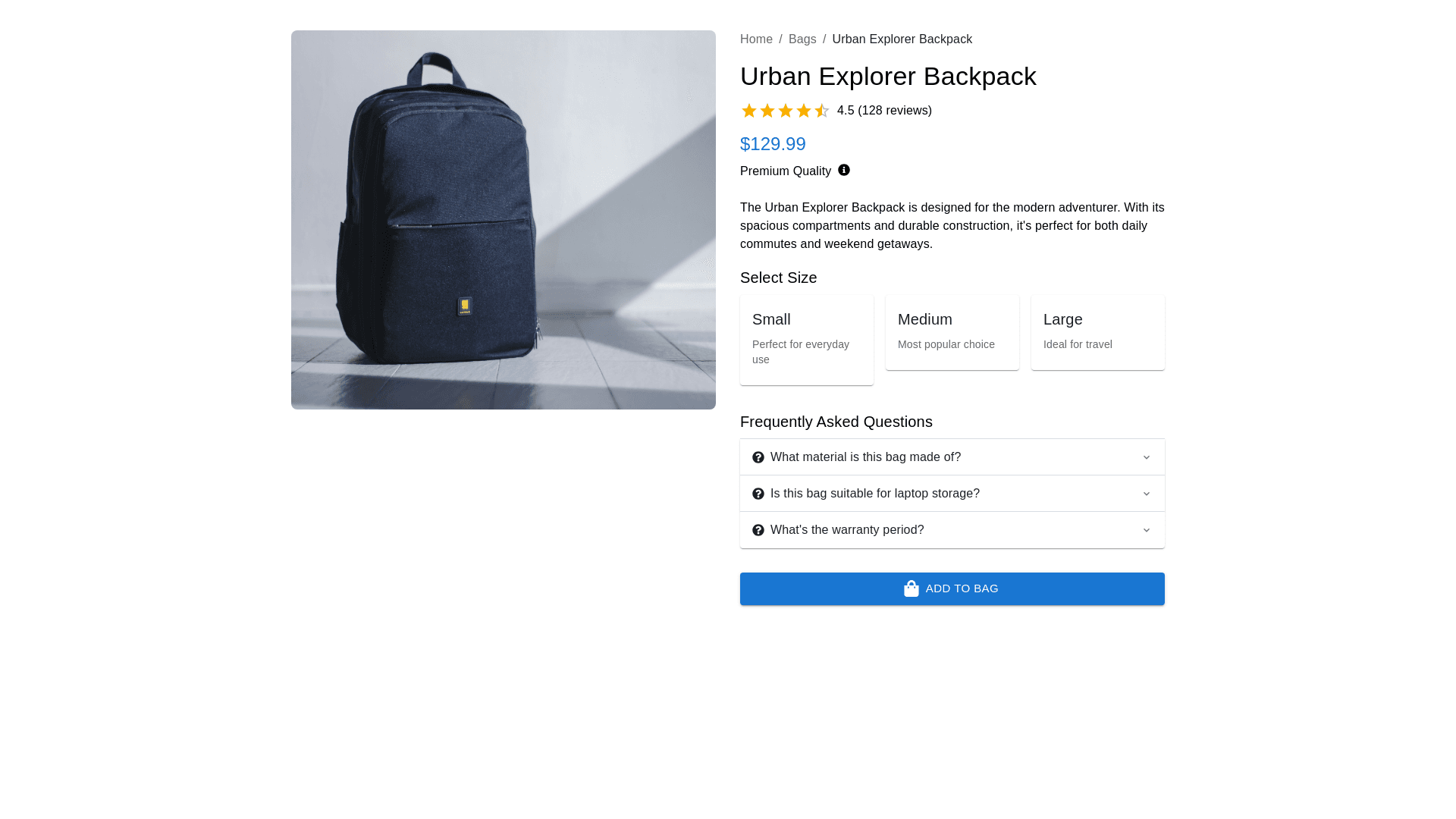Choose the Medium size card
This screenshot has height=819, width=1456.
[x=952, y=332]
